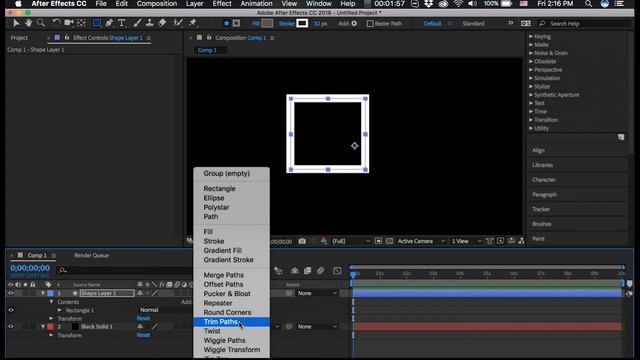Viewport: 640px width, 360px height.
Task: Select the Pen tool
Action: tap(109, 23)
